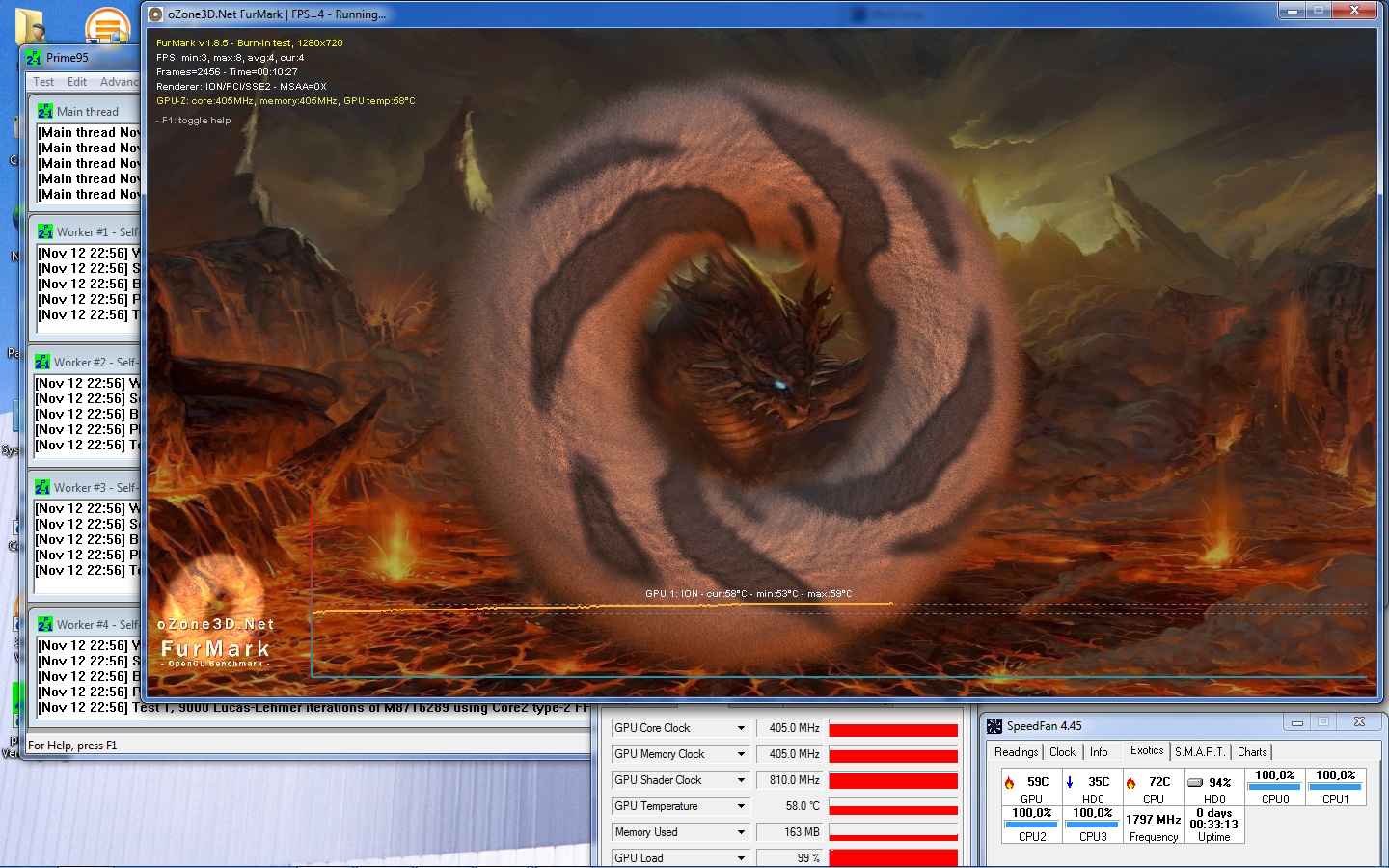This screenshot has width=1389, height=868.
Task: Click the Prime95 title bar icon
Action: click(34, 58)
